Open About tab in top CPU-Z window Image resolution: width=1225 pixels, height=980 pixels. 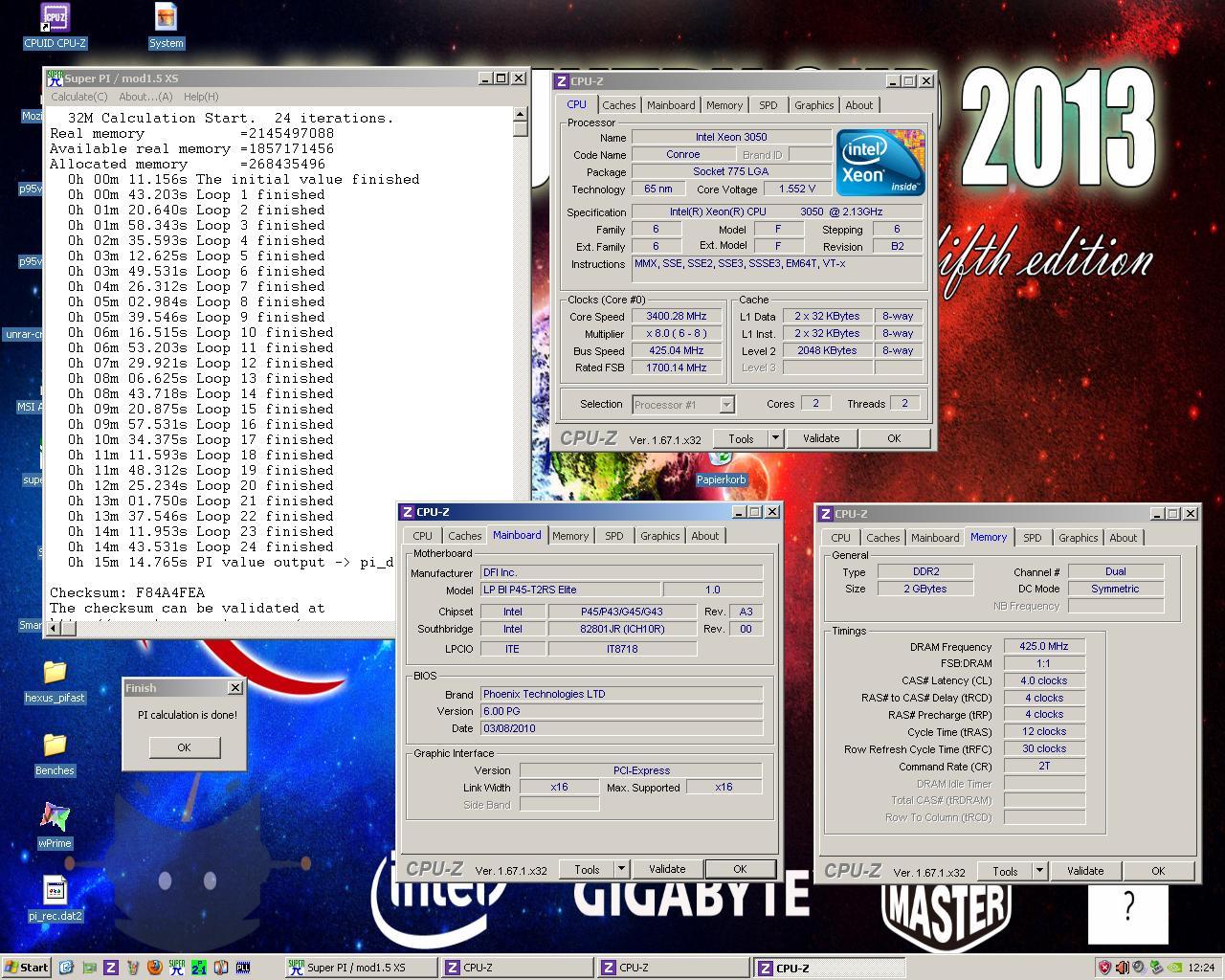pos(858,105)
